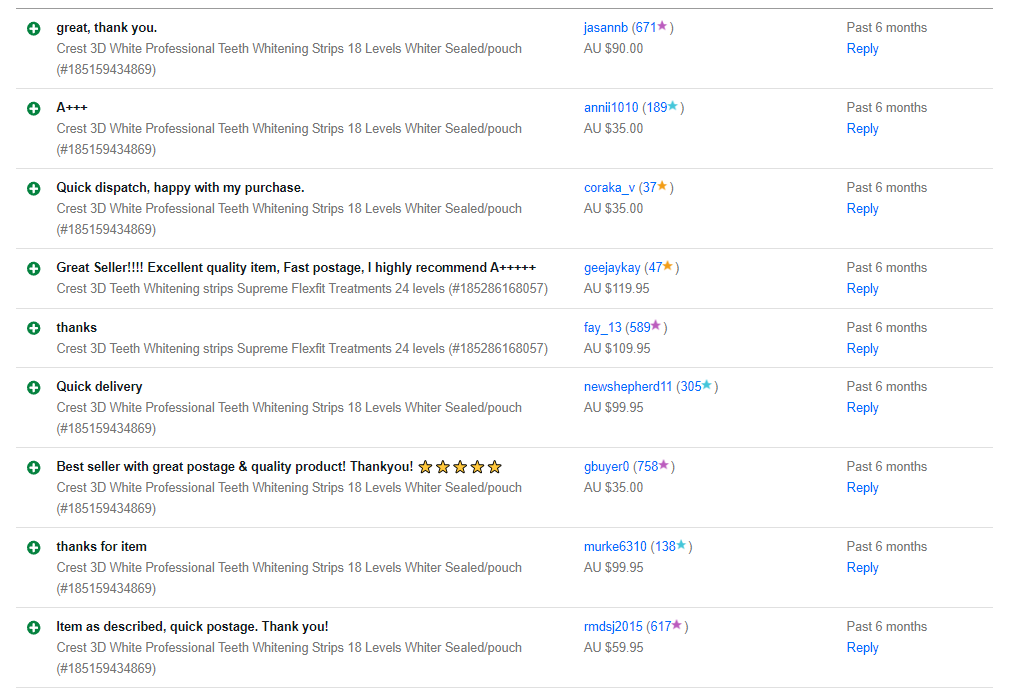Click annii1010's feedback score 189
Viewport: 1013px width, 694px height.
click(x=657, y=108)
